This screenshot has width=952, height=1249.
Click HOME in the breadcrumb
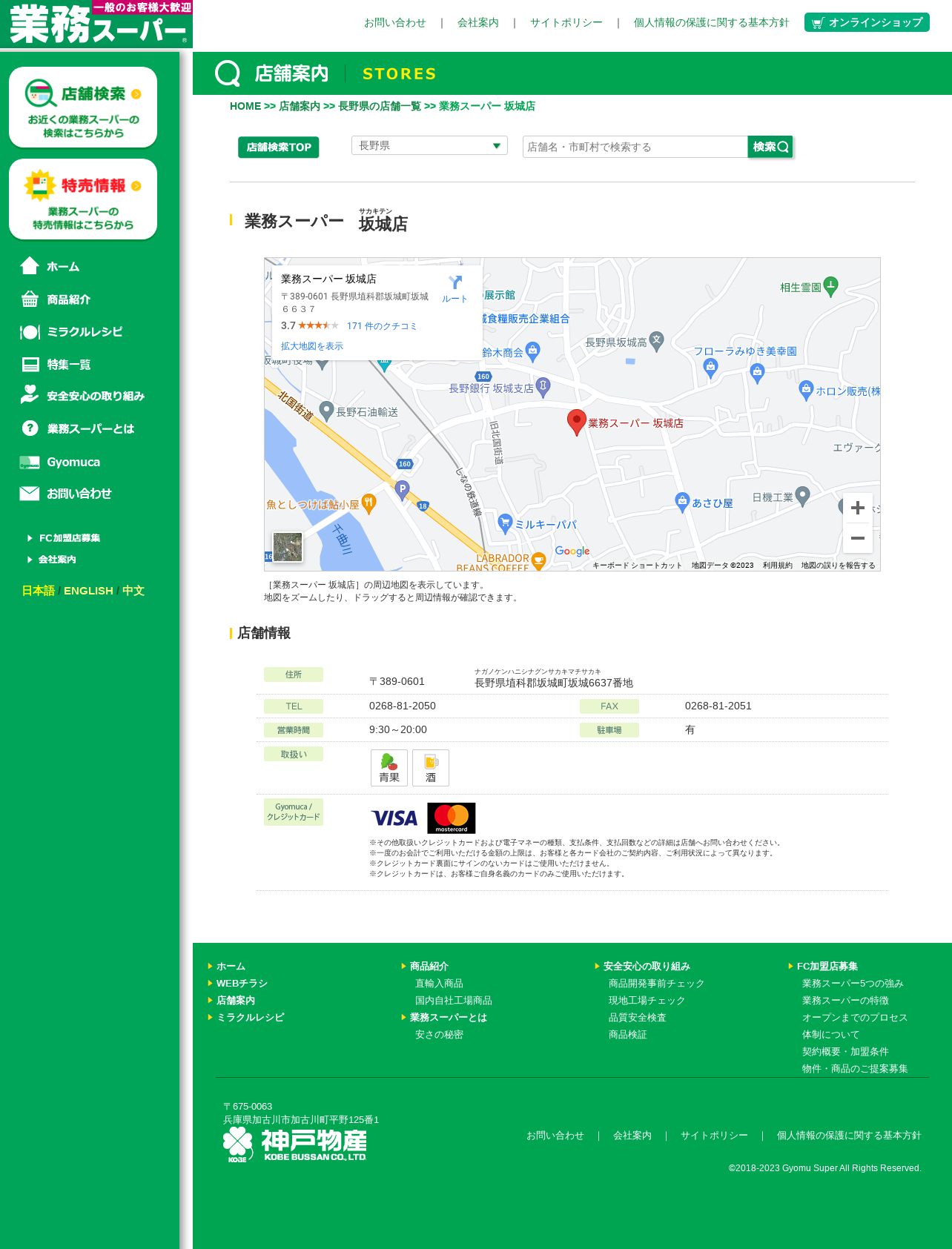point(245,106)
